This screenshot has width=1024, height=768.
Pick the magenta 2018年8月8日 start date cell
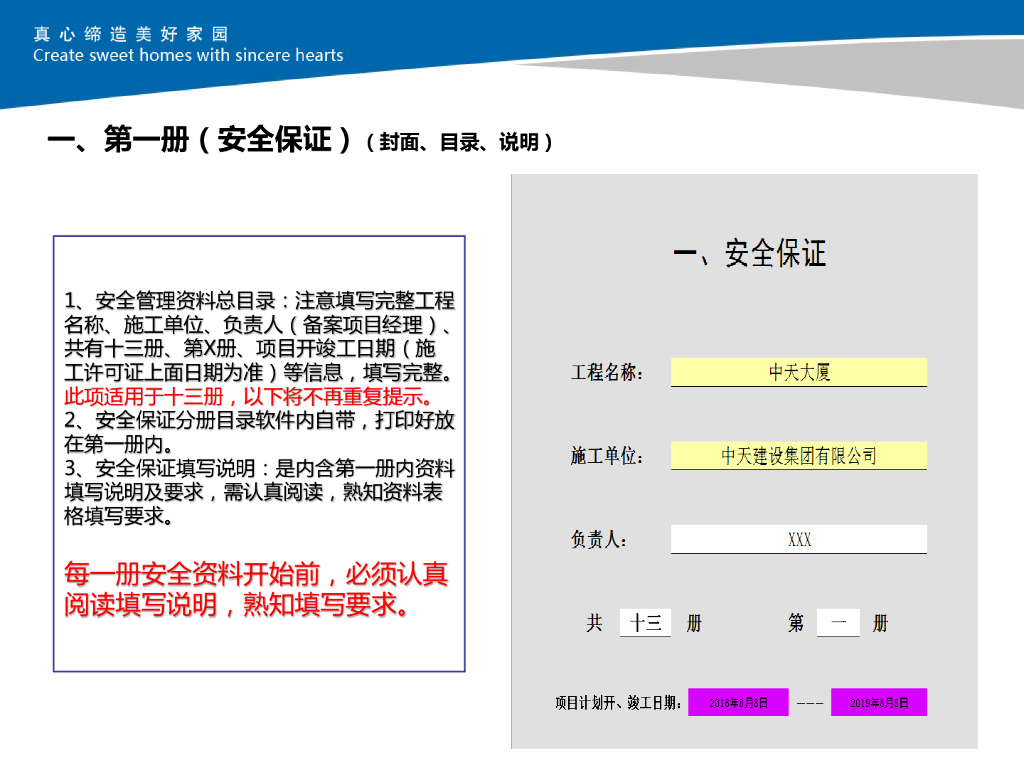(738, 703)
